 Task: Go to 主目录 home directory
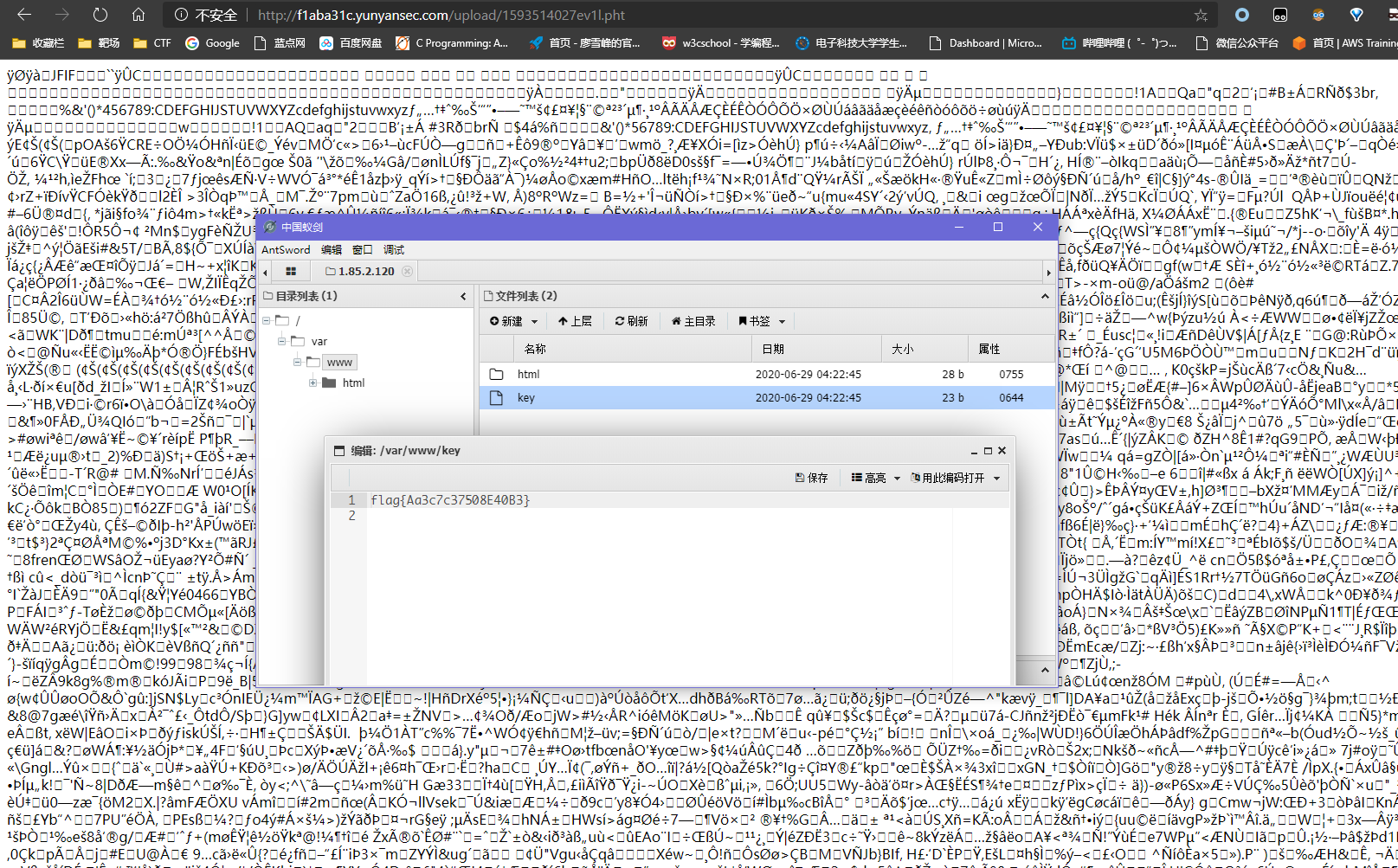[693, 321]
